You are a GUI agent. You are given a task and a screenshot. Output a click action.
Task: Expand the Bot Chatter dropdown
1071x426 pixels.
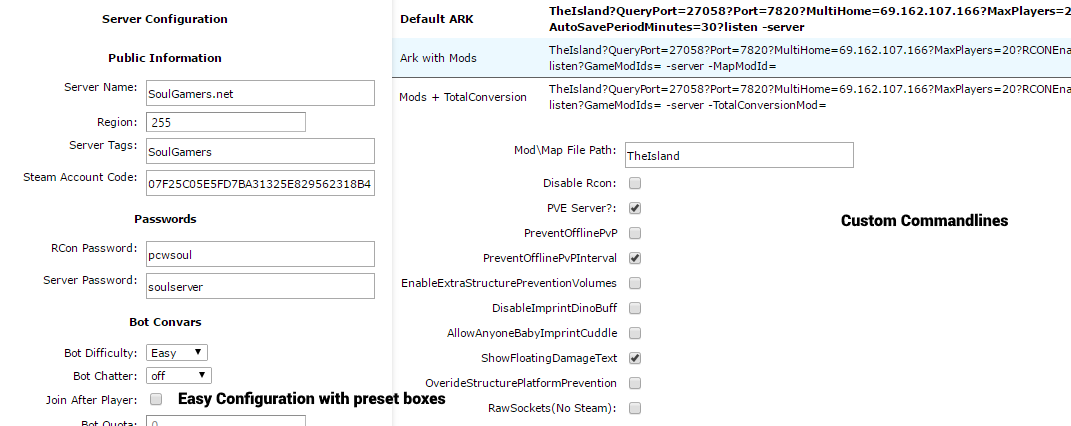[179, 376]
